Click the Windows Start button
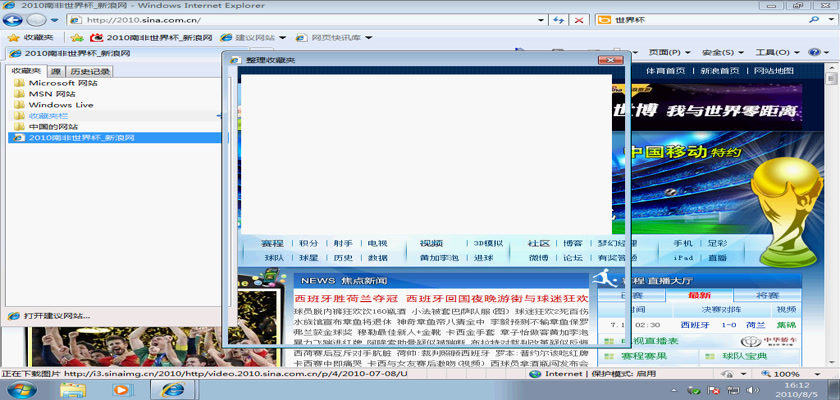 tap(20, 389)
